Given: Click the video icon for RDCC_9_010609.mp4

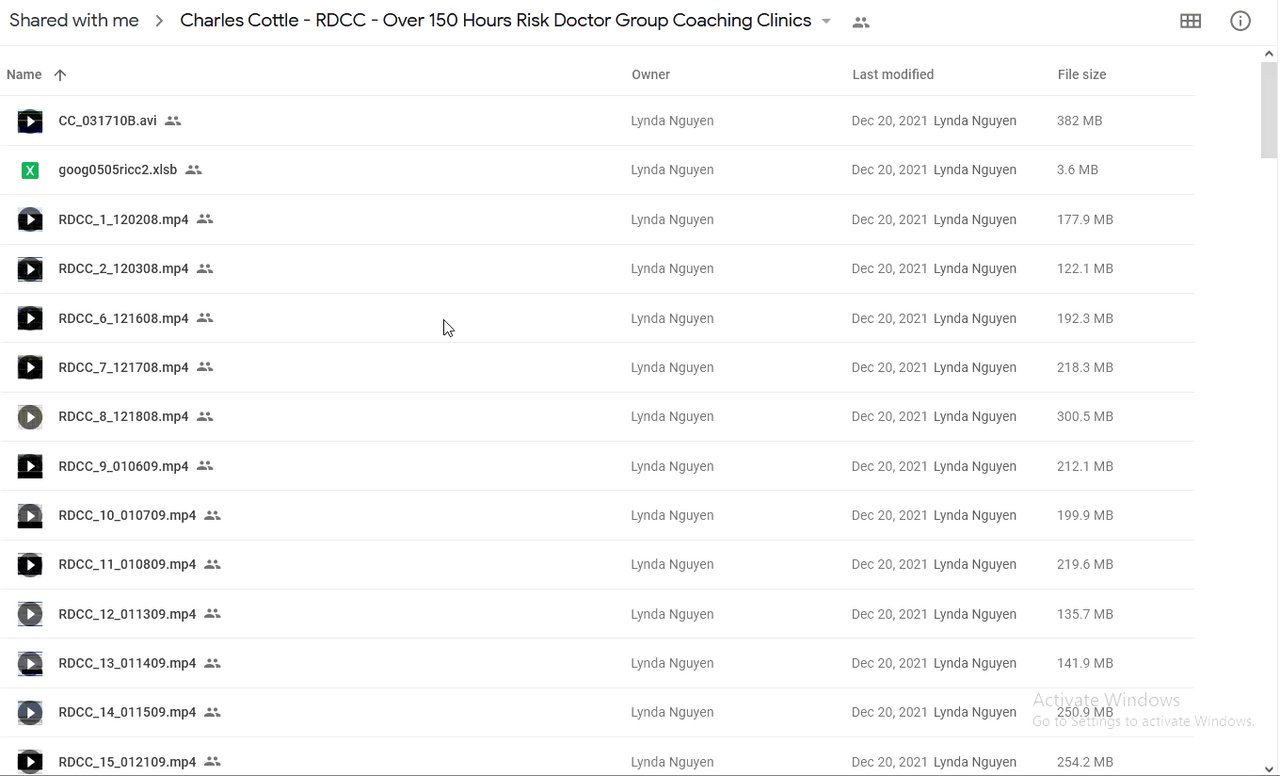Looking at the screenshot, I should [30, 466].
